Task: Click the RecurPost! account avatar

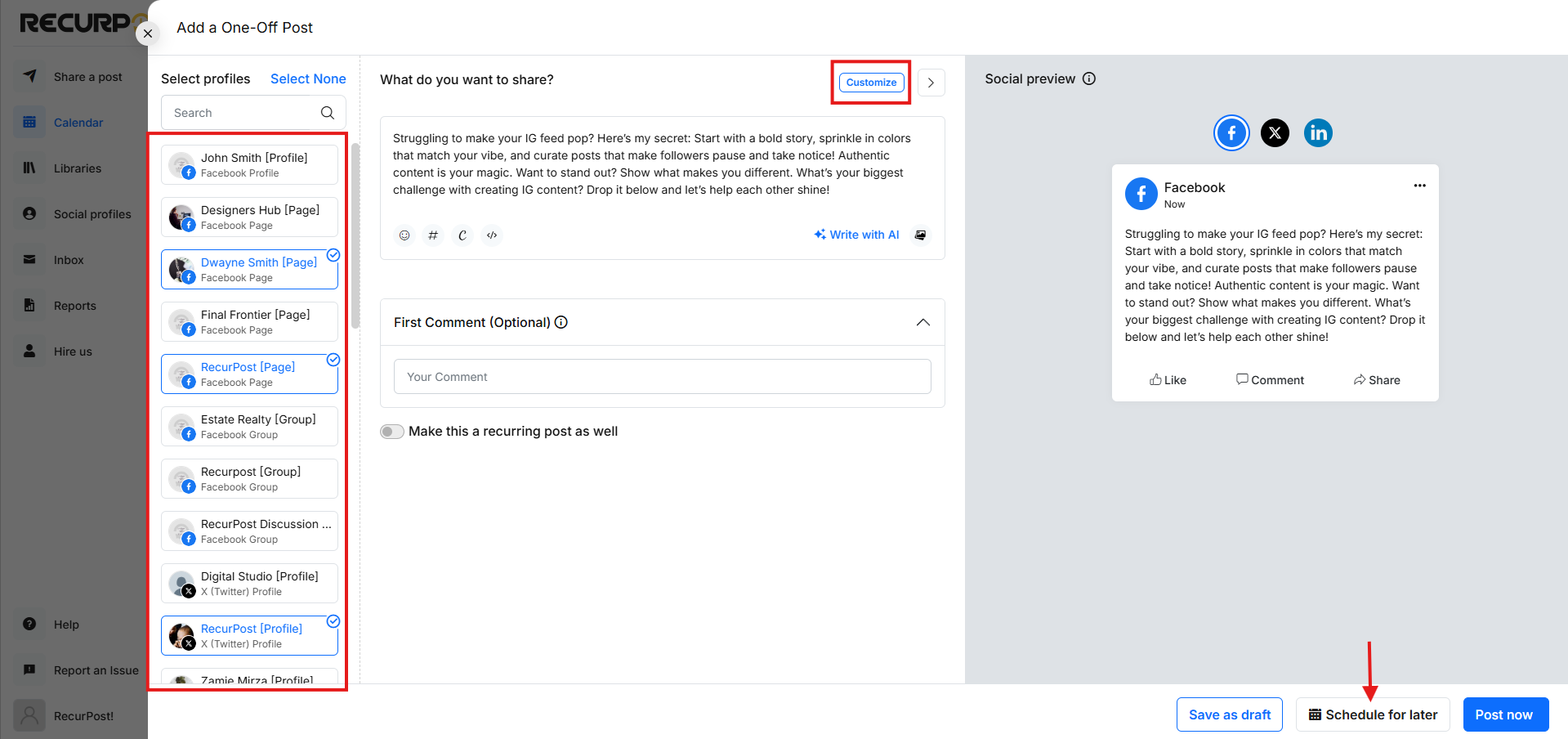Action: 29,715
